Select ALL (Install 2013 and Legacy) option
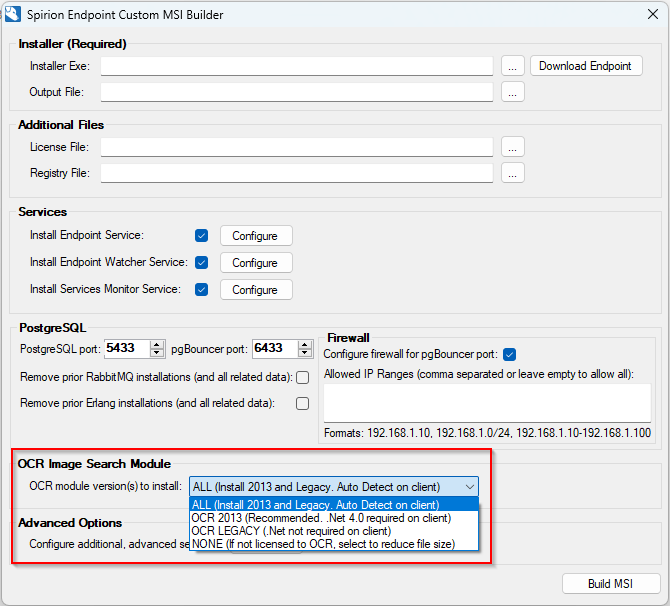The width and height of the screenshot is (670, 606). (x=334, y=505)
